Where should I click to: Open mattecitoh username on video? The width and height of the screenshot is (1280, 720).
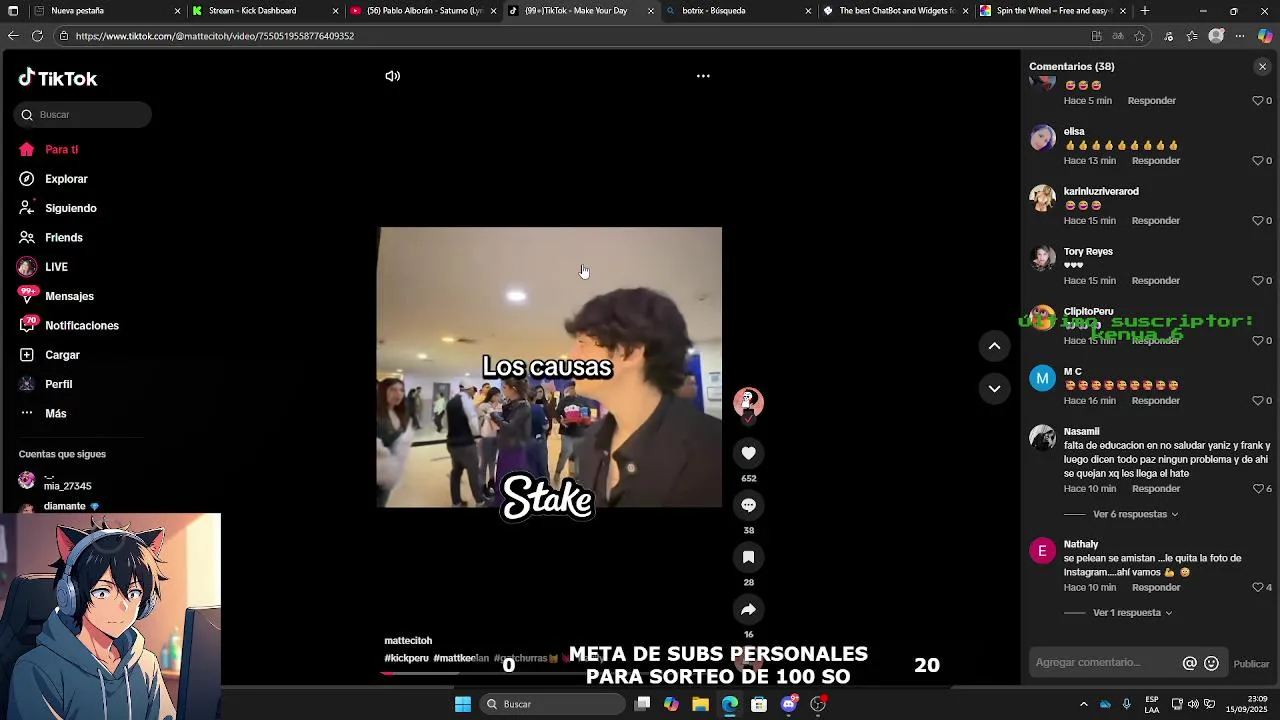[408, 641]
